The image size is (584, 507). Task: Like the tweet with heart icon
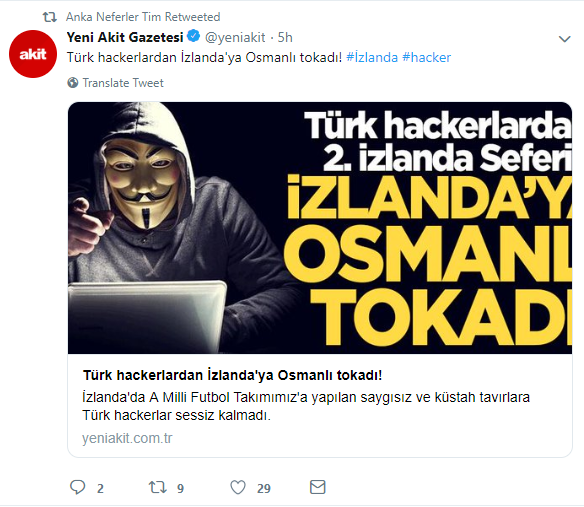pos(238,487)
